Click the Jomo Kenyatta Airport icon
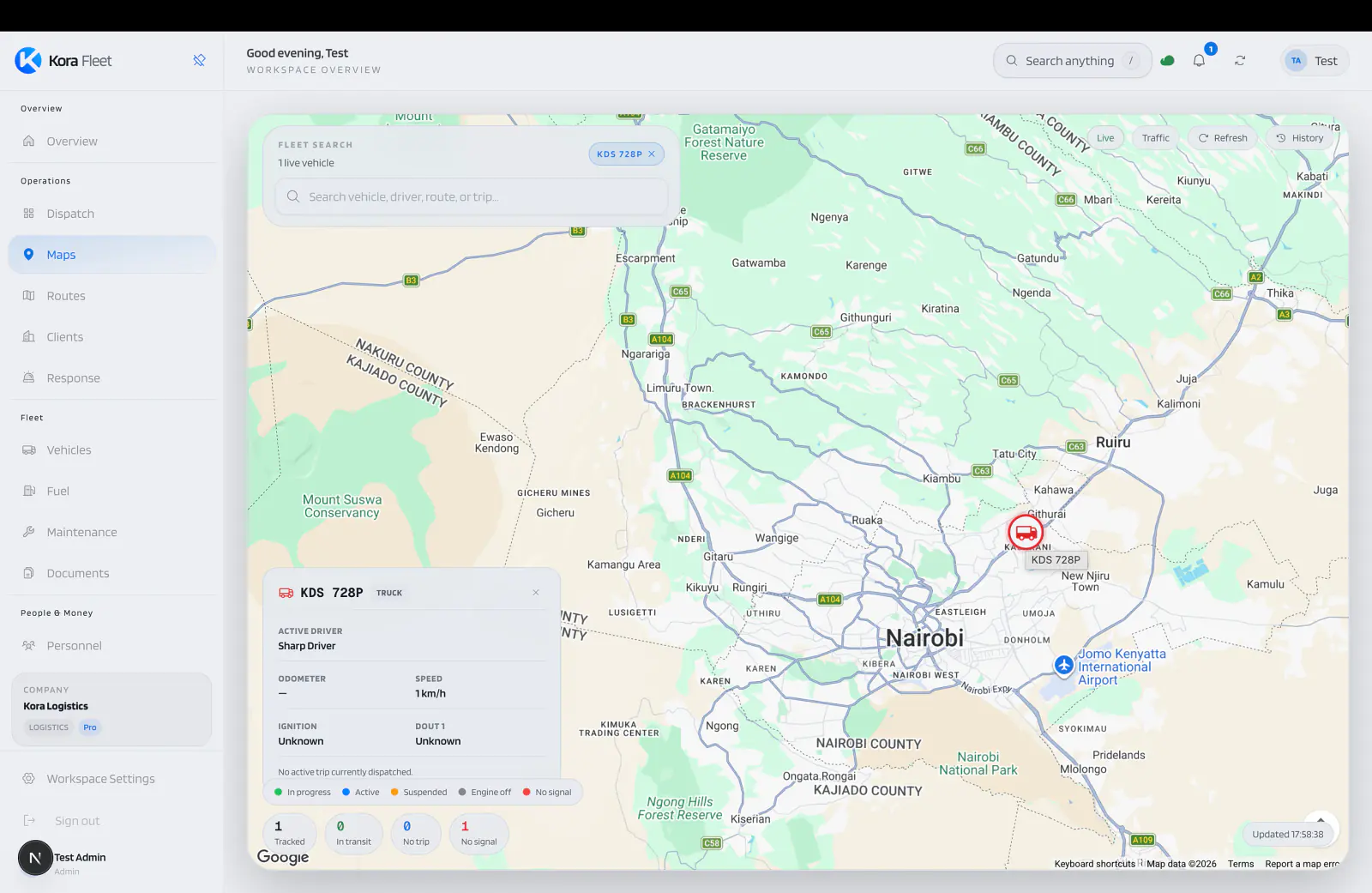 click(x=1064, y=666)
